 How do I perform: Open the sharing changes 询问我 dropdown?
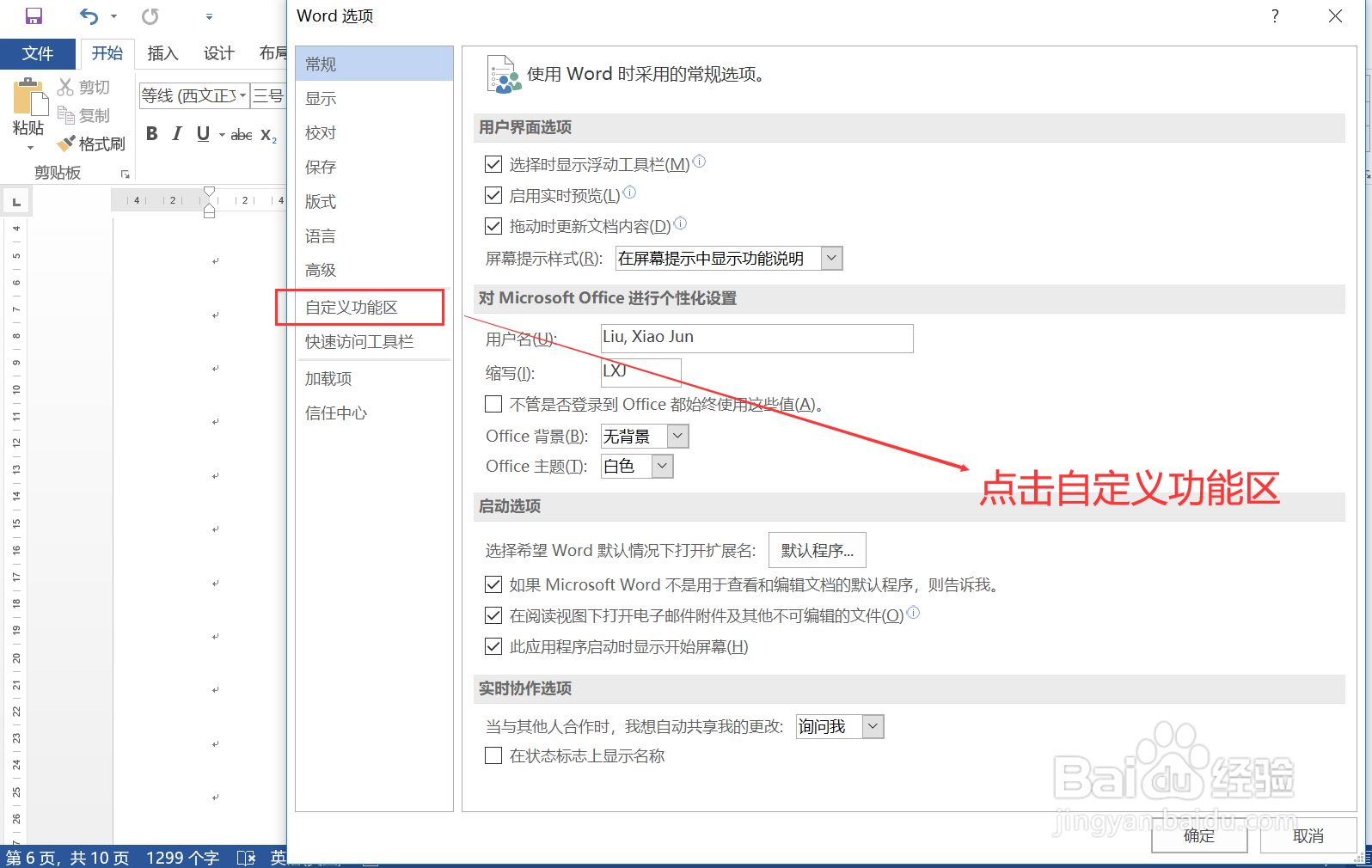coord(840,726)
